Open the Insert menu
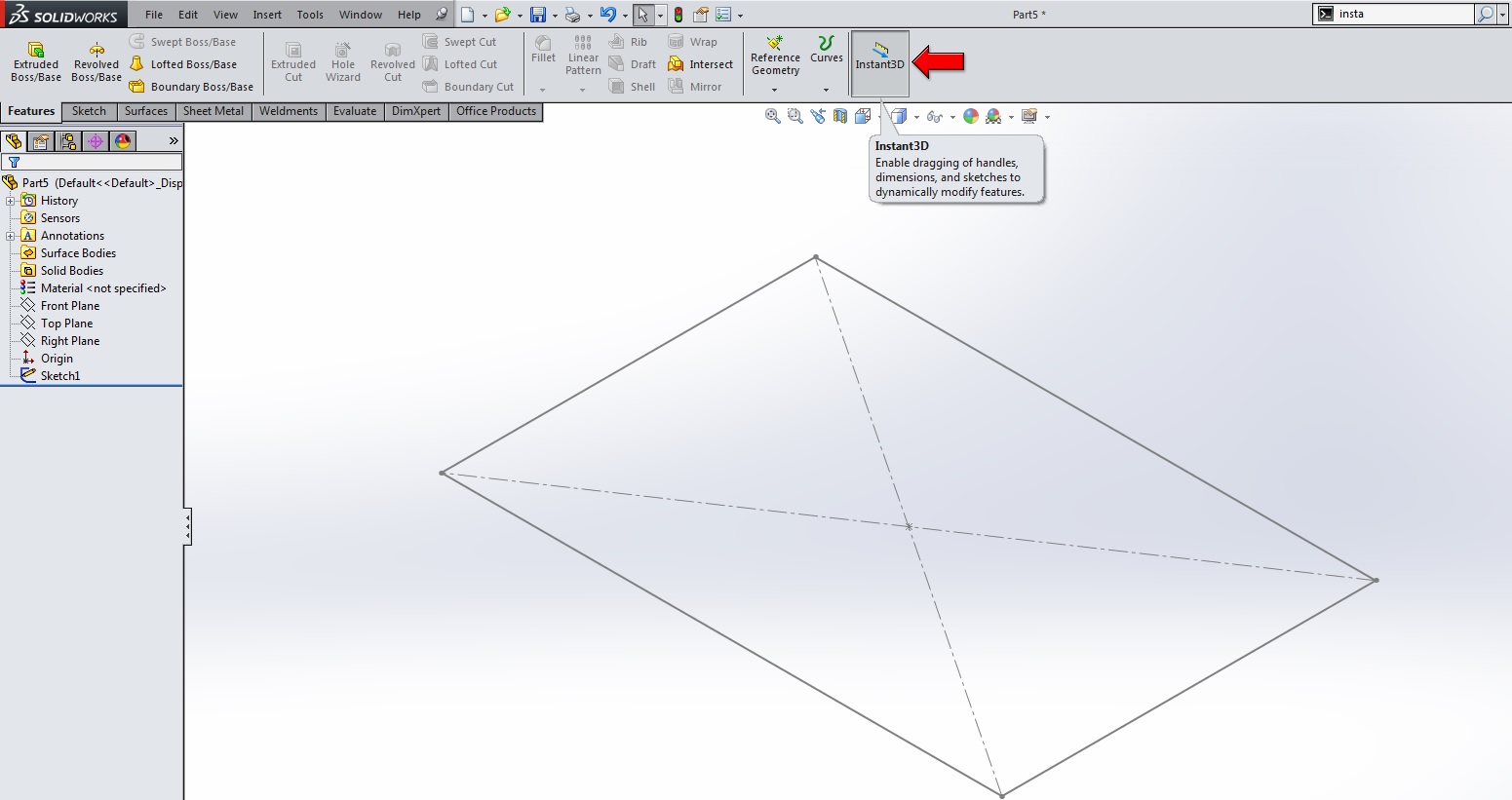The height and width of the screenshot is (800, 1512). [x=267, y=15]
